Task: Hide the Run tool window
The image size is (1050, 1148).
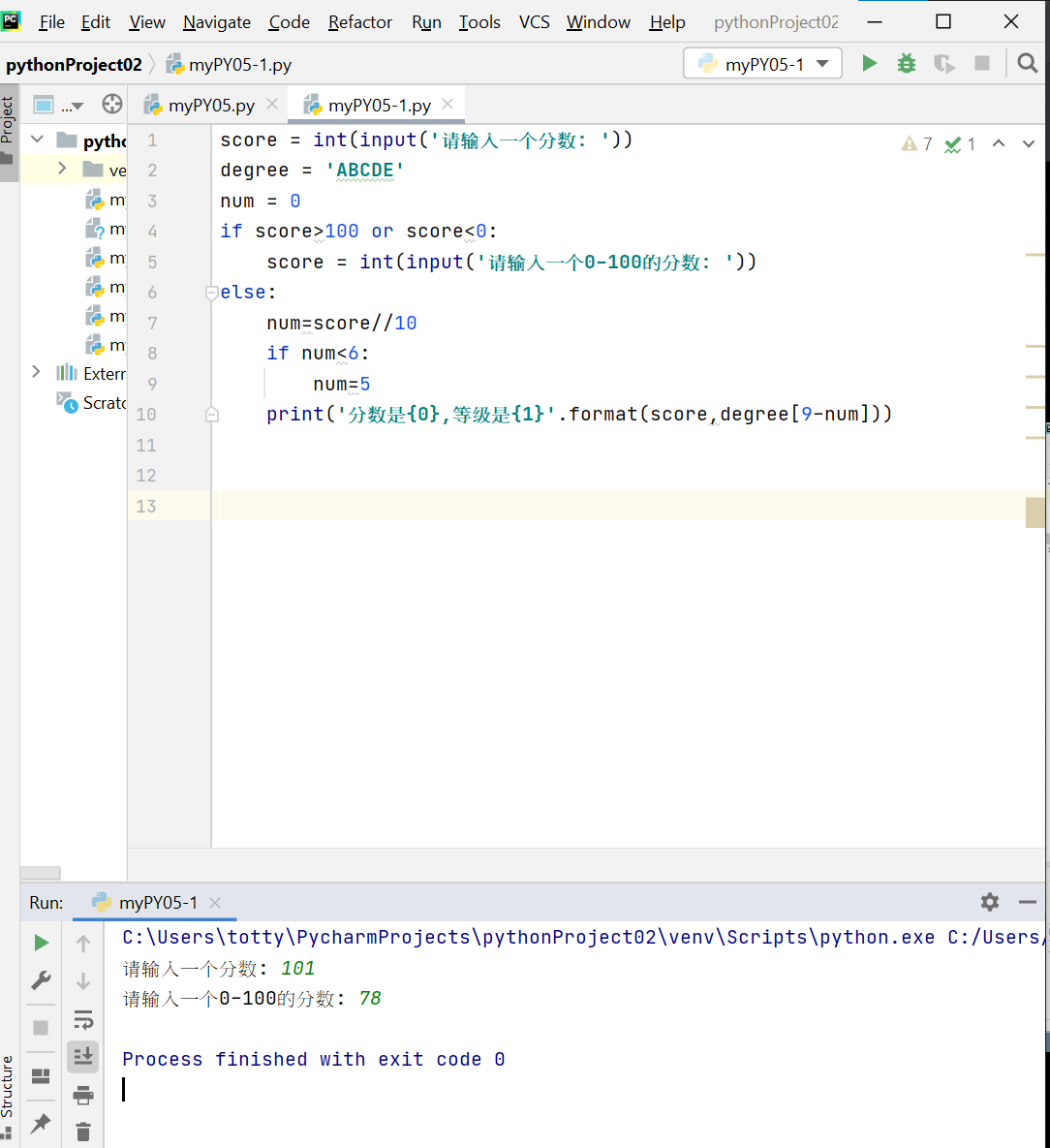Action: (x=1028, y=902)
